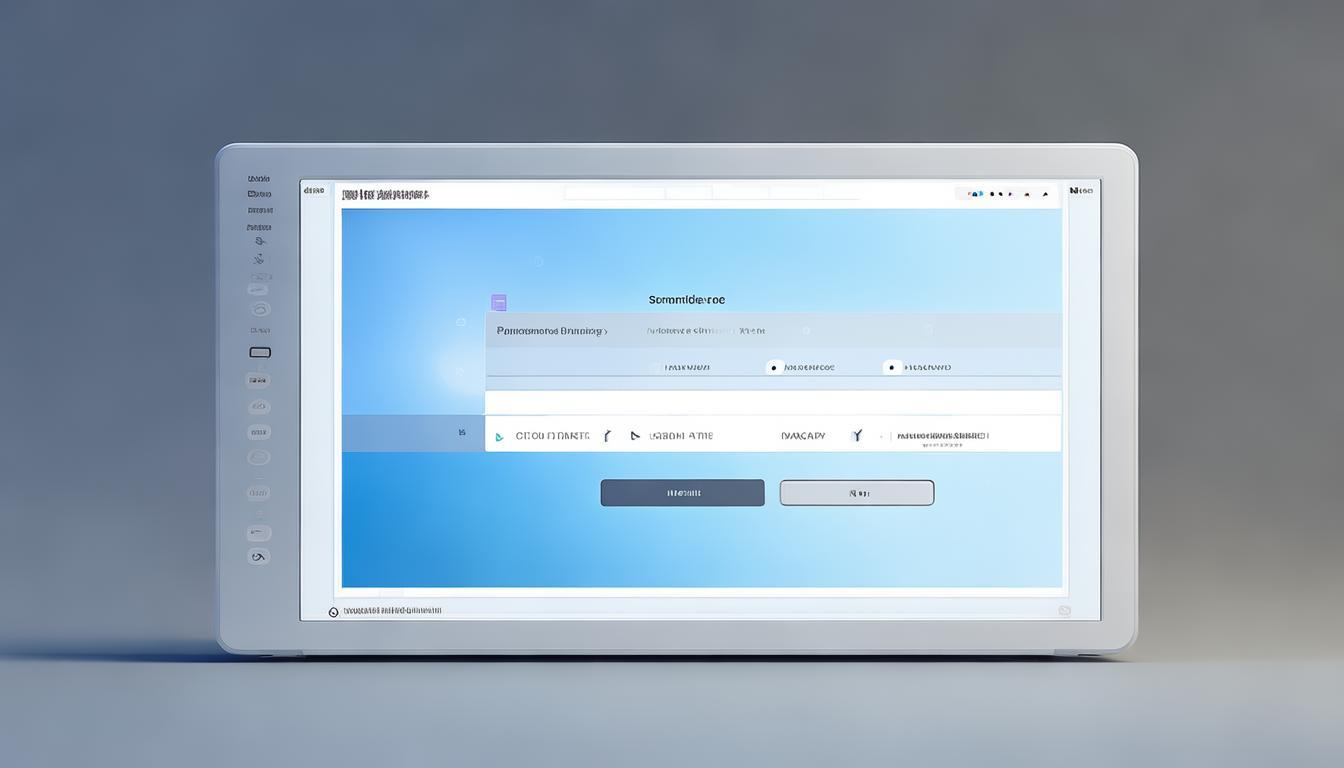This screenshot has height=768, width=1344.
Task: Click the black arrow icon in the bottom row
Action: [x=634, y=436]
